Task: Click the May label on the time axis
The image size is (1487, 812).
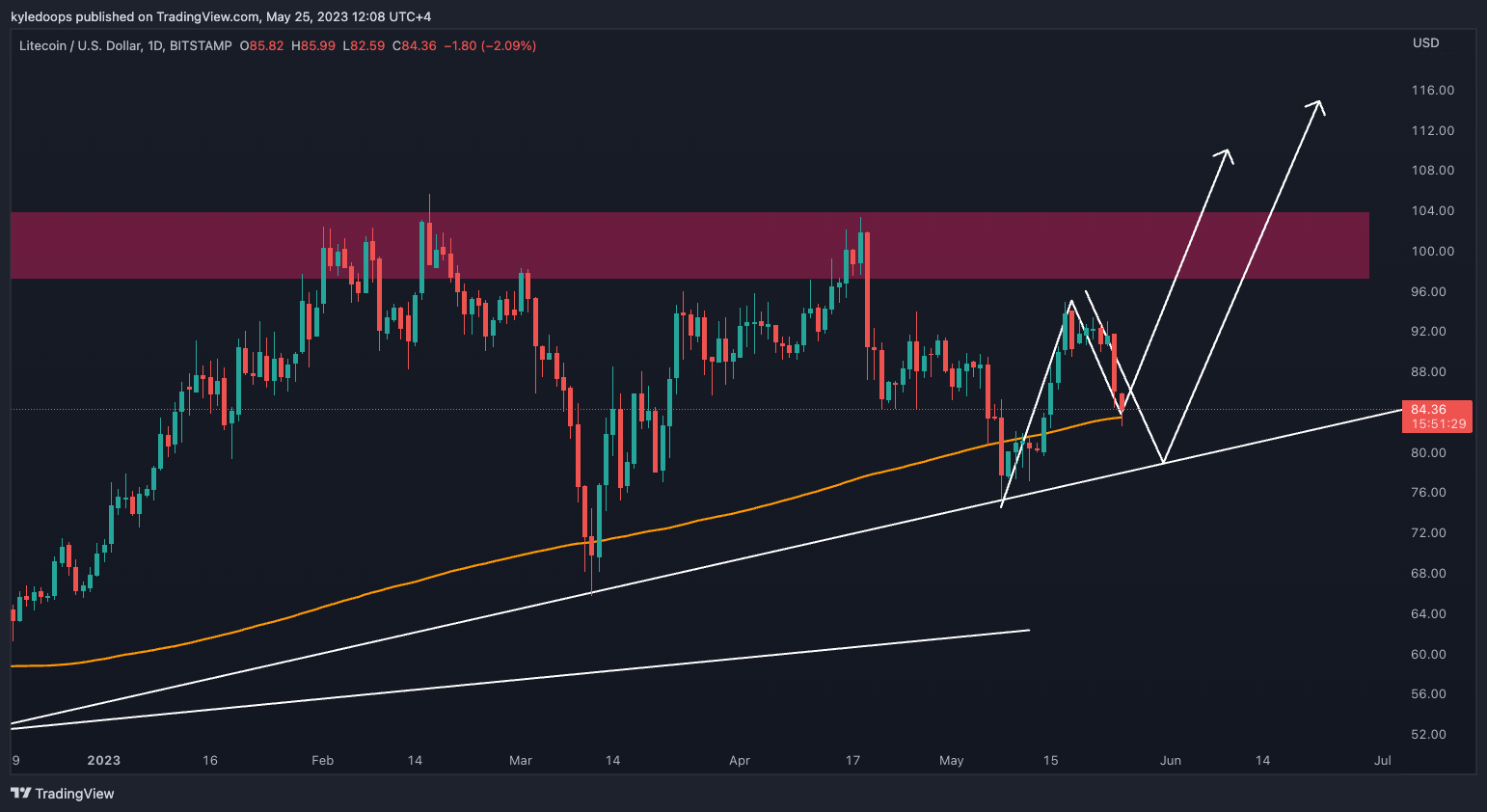Action: click(952, 760)
